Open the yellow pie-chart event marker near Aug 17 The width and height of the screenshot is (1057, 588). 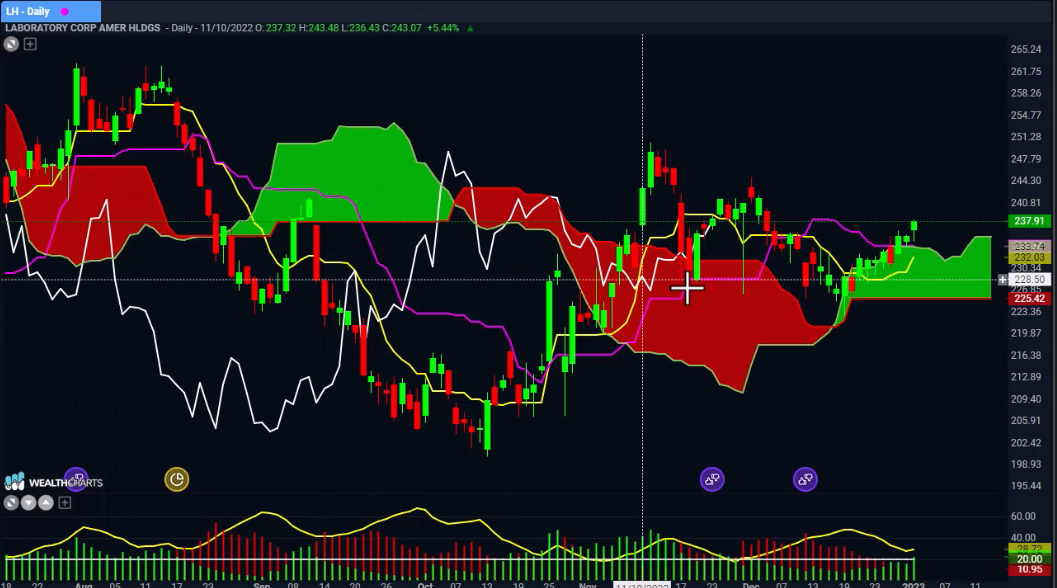coord(177,479)
